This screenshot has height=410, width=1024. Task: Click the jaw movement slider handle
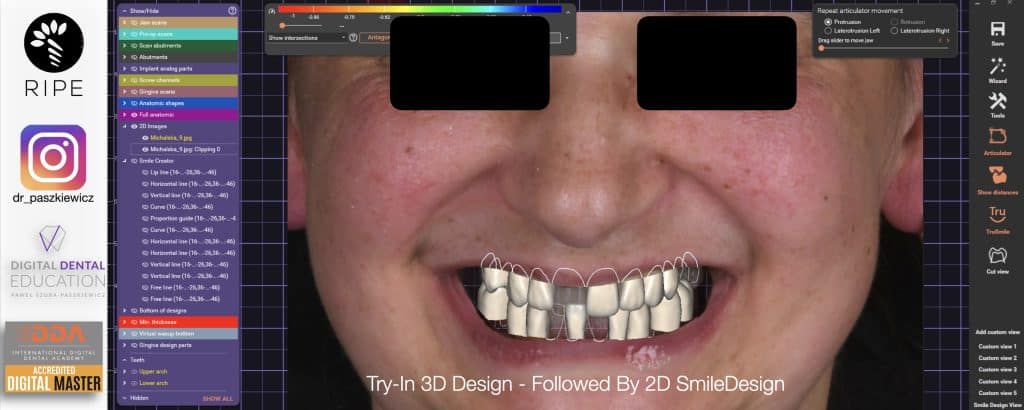pyautogui.click(x=822, y=48)
